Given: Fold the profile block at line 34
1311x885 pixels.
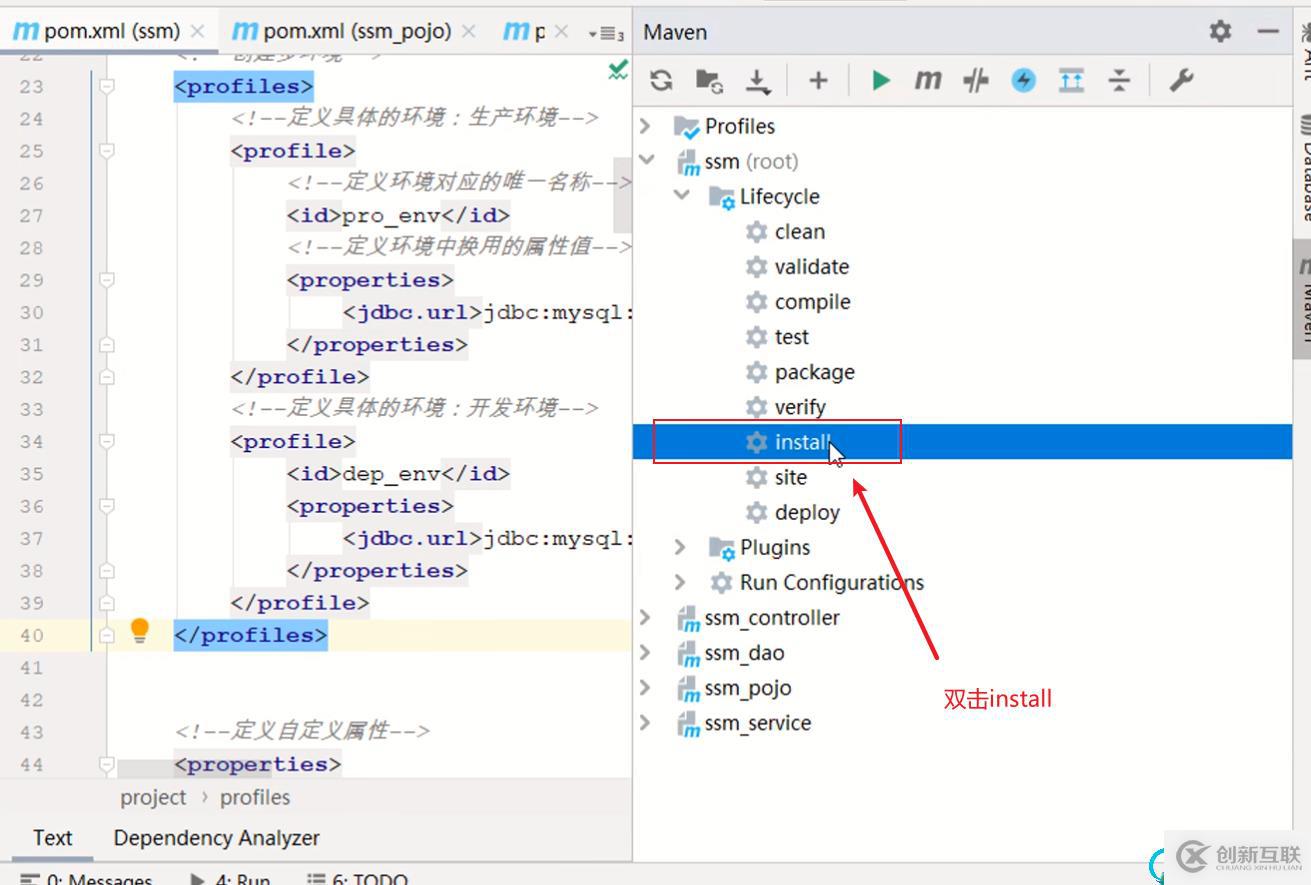Looking at the screenshot, I should [106, 441].
